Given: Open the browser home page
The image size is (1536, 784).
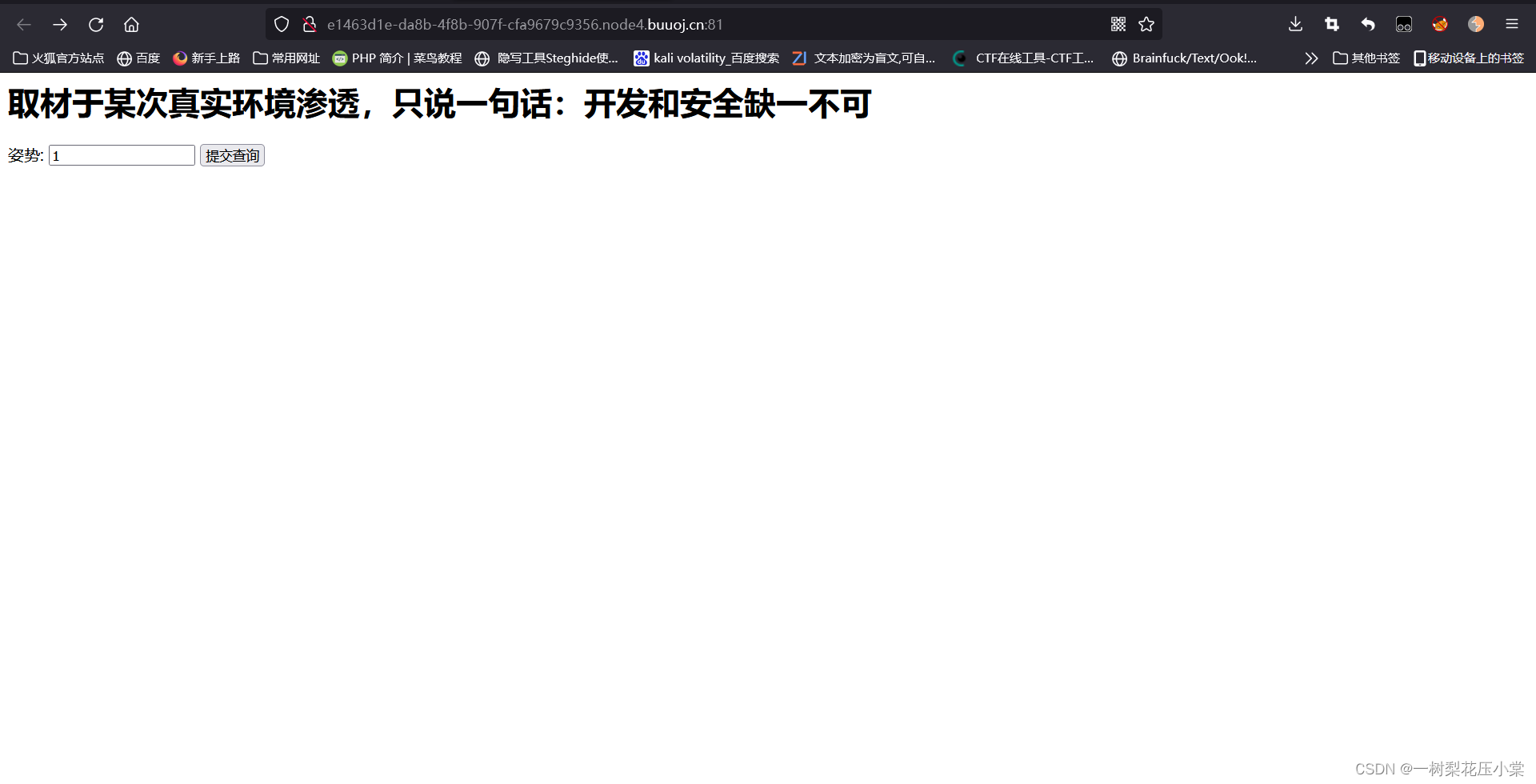Looking at the screenshot, I should [x=131, y=25].
